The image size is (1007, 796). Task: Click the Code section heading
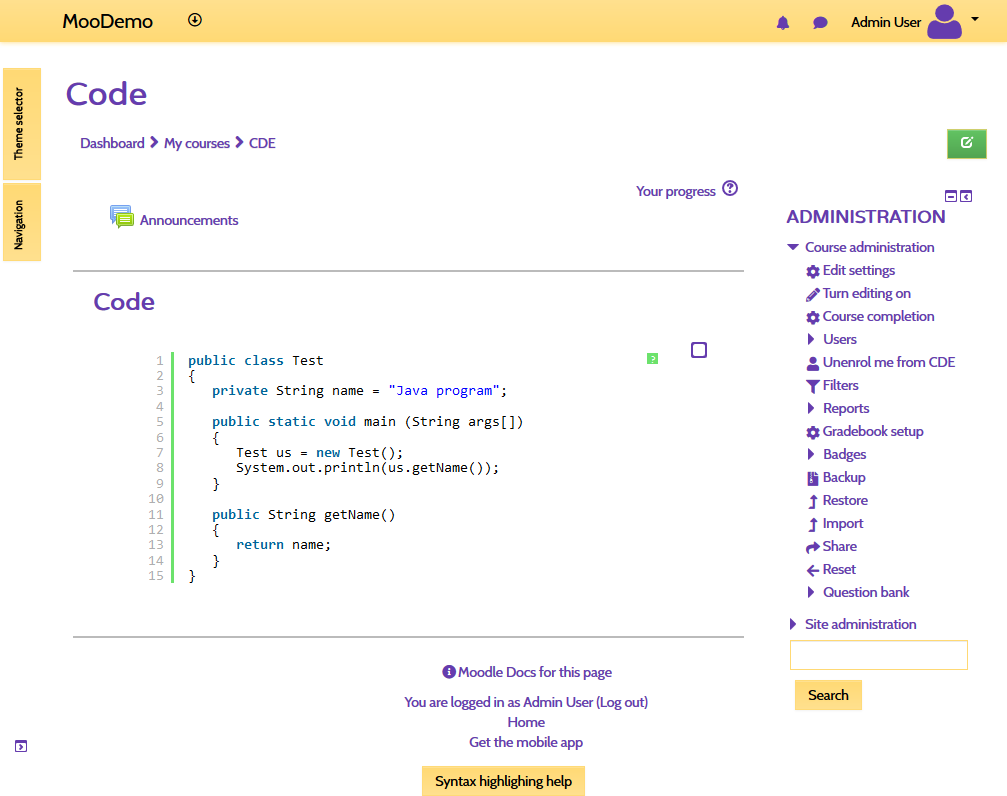click(124, 302)
